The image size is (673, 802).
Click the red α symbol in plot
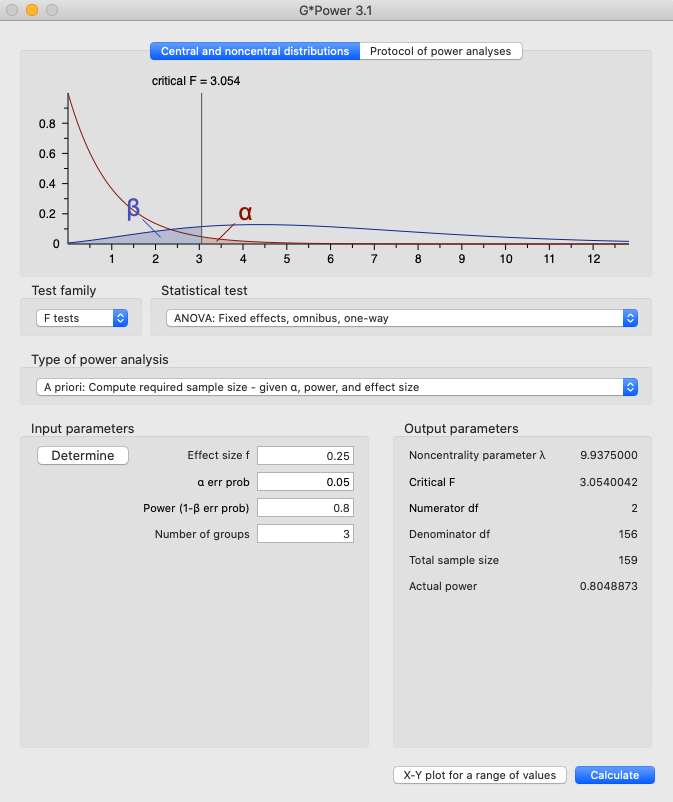point(245,213)
